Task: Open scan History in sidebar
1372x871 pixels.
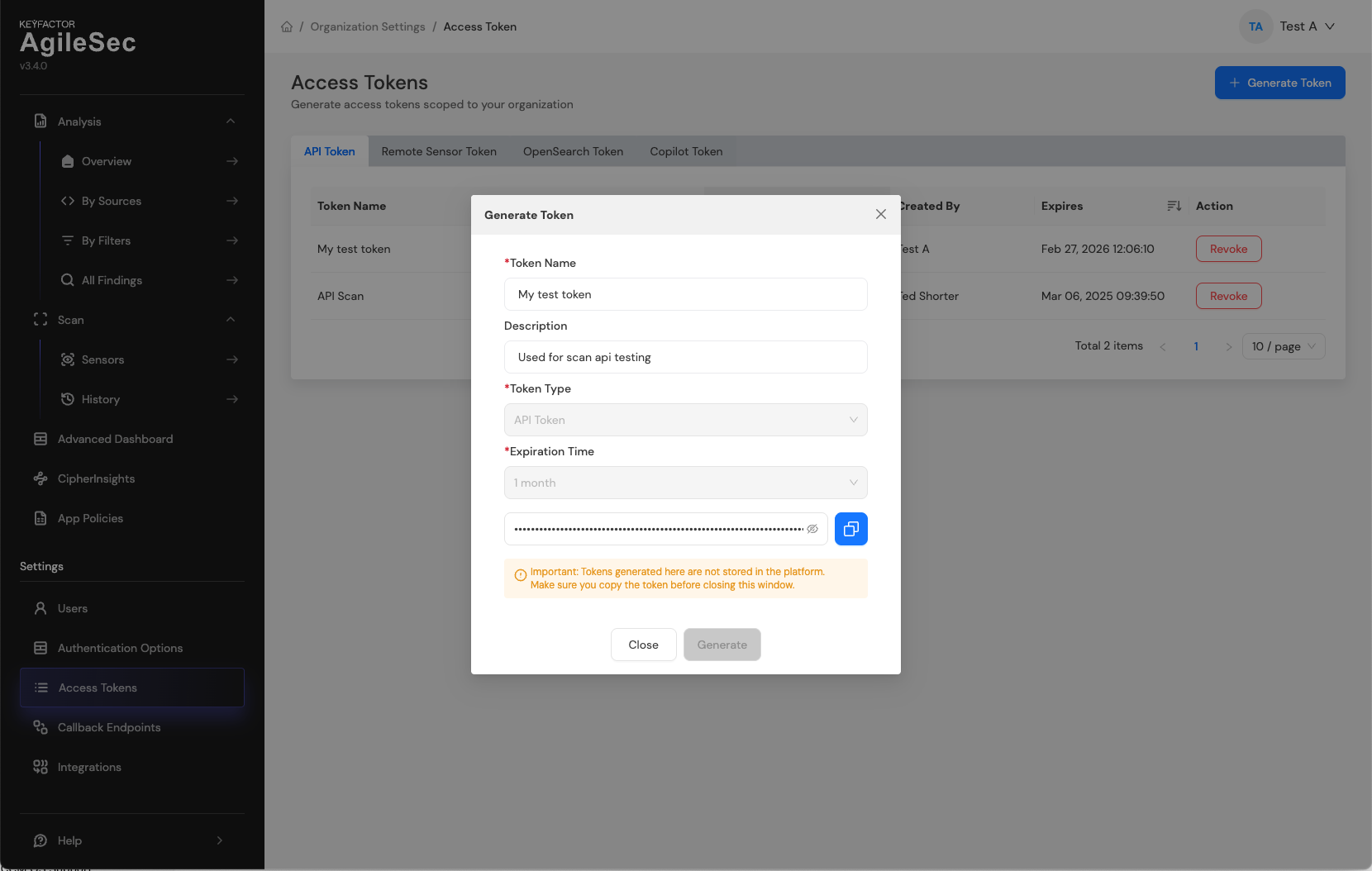Action: pyautogui.click(x=101, y=399)
